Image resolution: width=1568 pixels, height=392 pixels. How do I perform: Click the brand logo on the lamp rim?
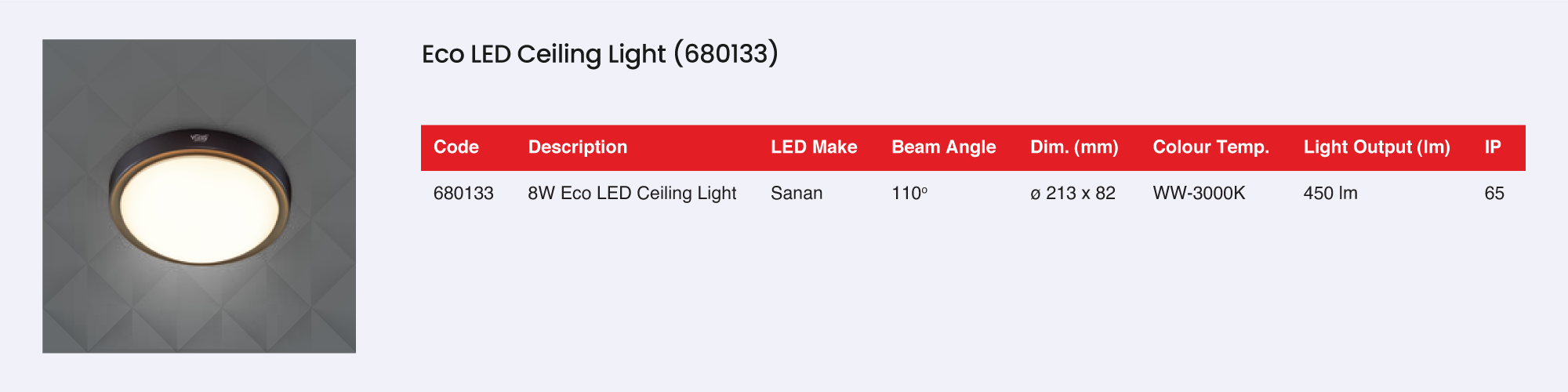[x=198, y=138]
